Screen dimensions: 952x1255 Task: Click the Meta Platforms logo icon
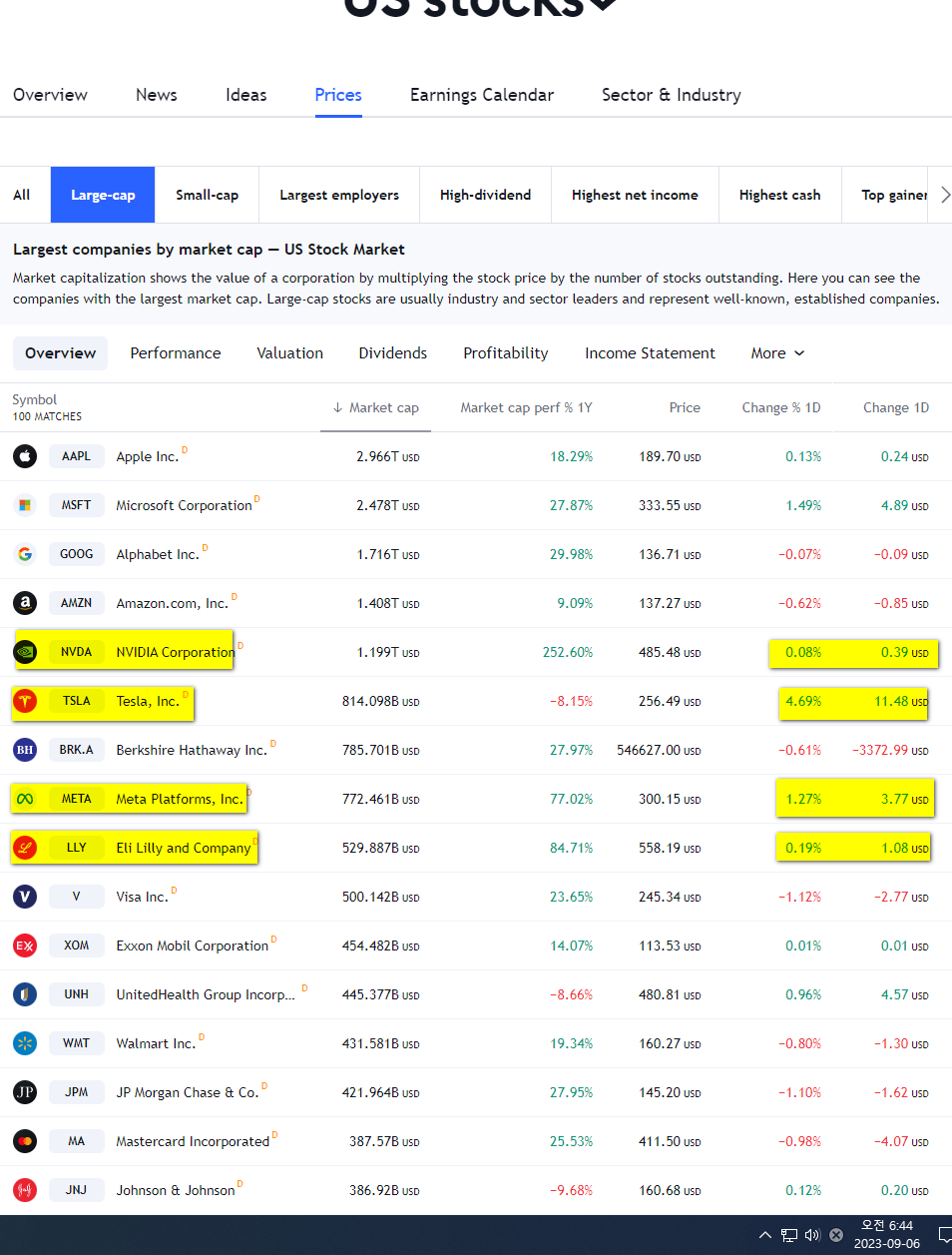(25, 799)
